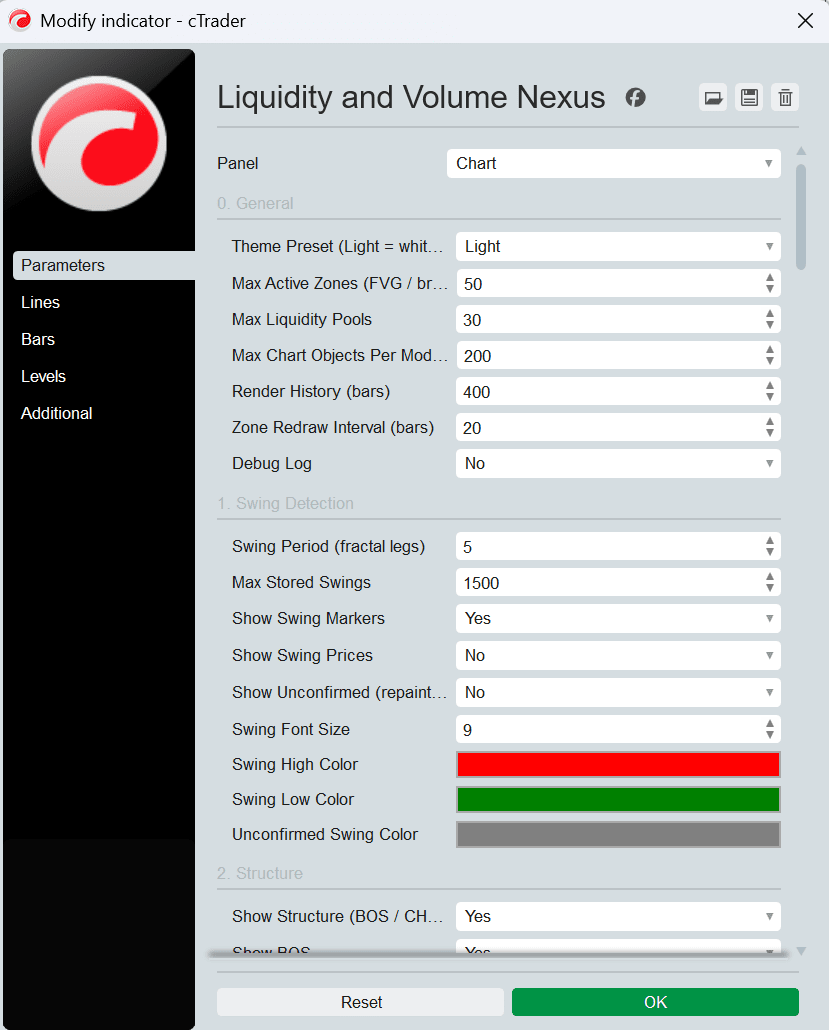
Task: Increase Swing Font Size value
Action: pos(770,724)
